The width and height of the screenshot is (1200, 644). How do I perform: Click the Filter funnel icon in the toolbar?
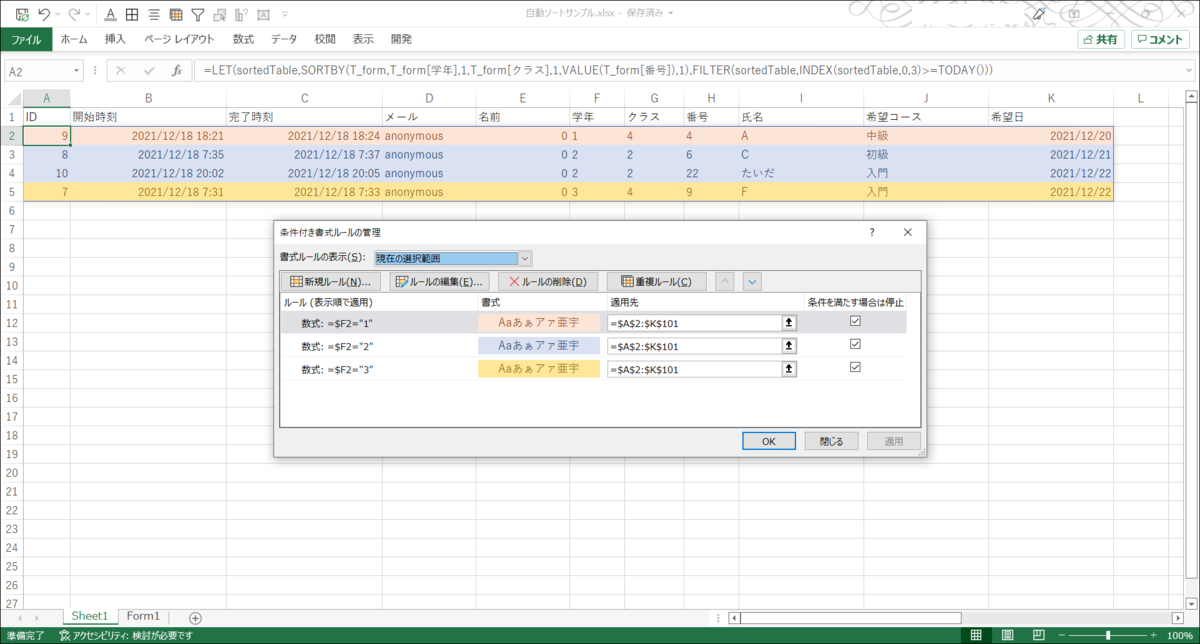coord(198,14)
